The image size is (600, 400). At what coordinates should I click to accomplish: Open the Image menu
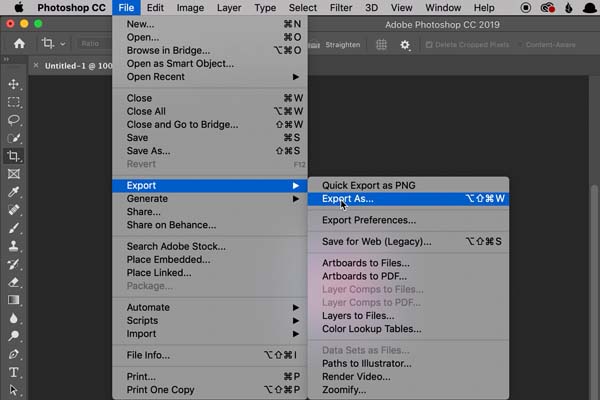click(190, 8)
